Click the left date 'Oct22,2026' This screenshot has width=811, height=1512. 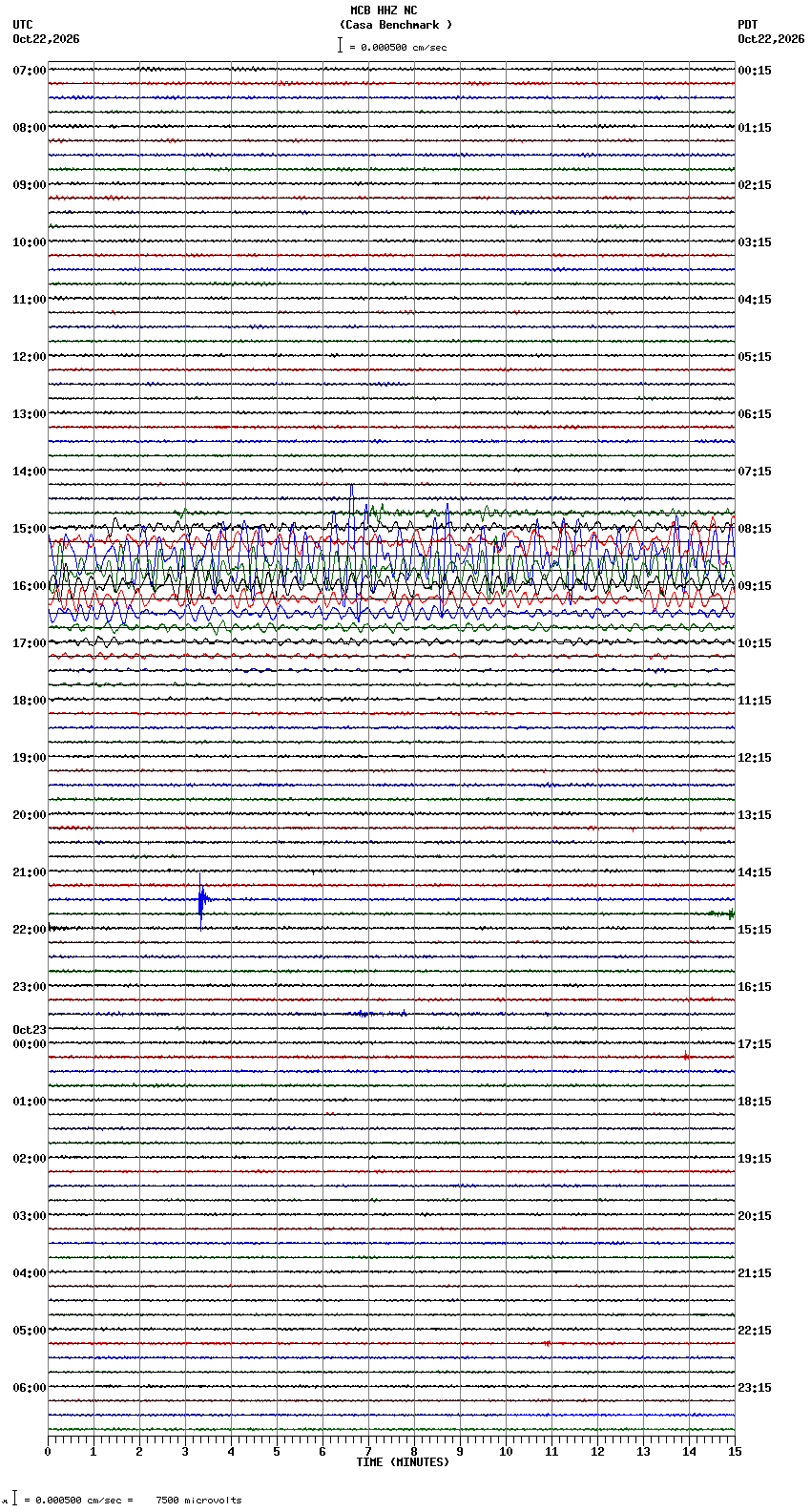[46, 39]
